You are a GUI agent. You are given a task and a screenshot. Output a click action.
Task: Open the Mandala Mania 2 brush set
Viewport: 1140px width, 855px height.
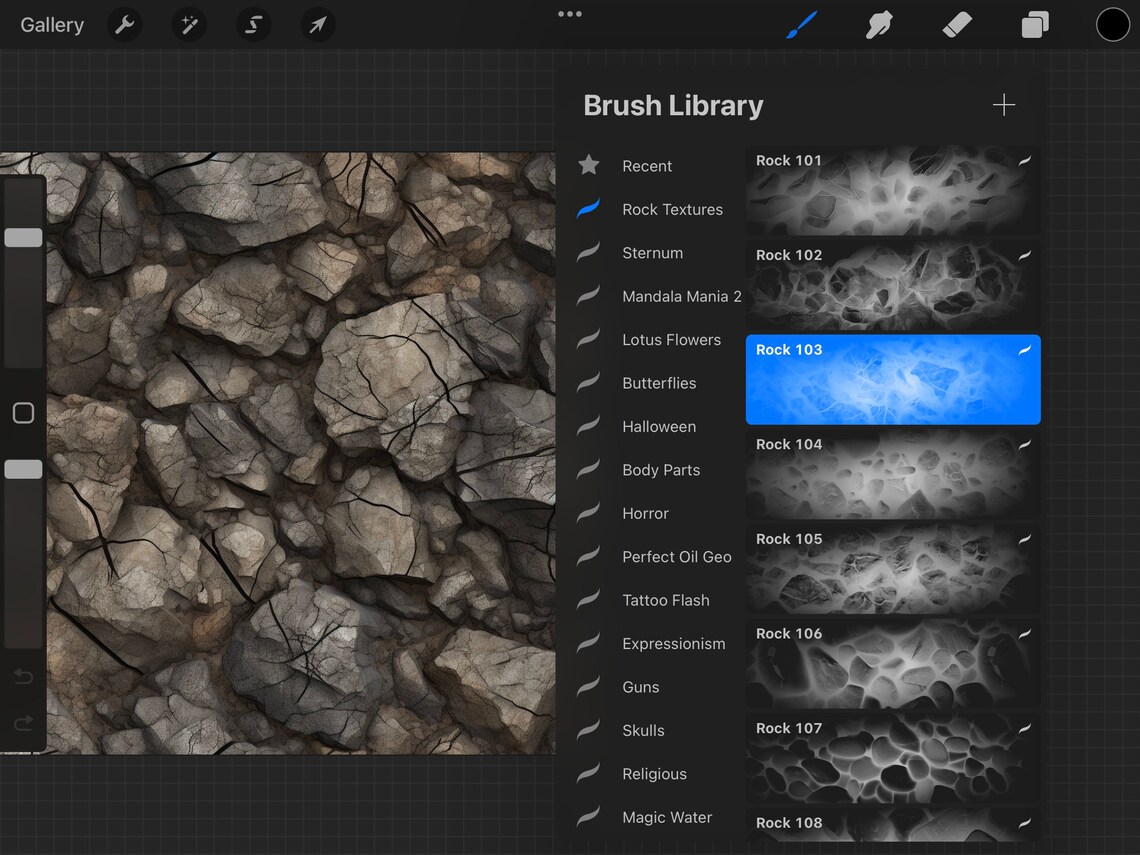click(x=681, y=297)
